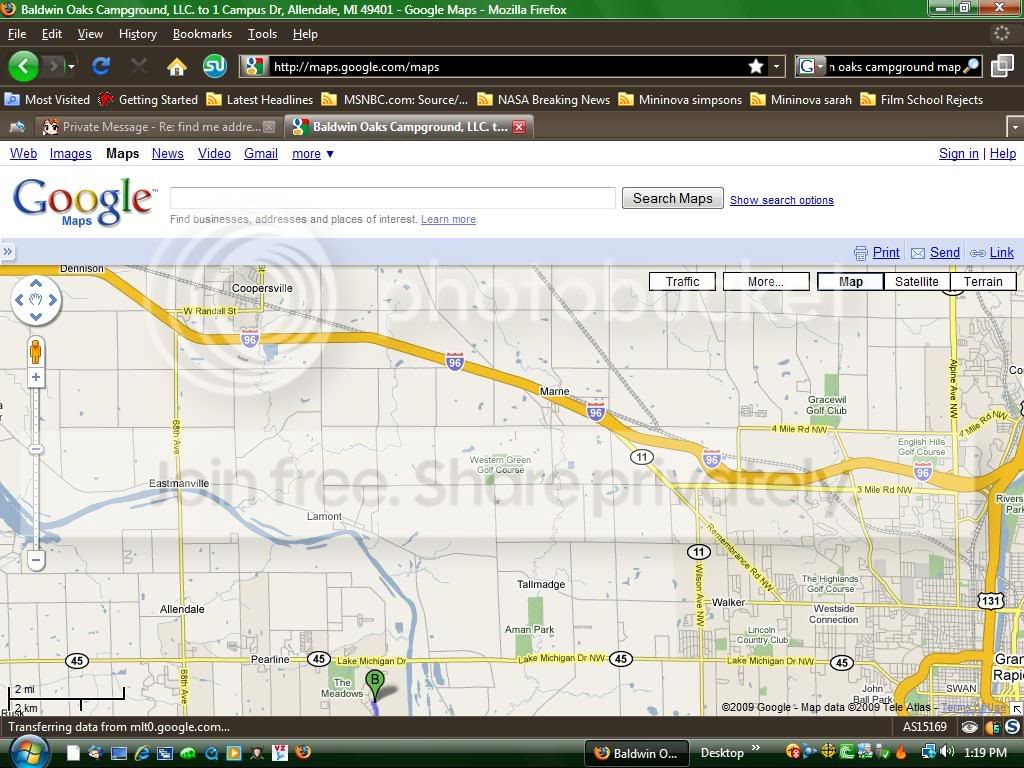
Task: Click the Street View pegman icon
Action: 36,351
